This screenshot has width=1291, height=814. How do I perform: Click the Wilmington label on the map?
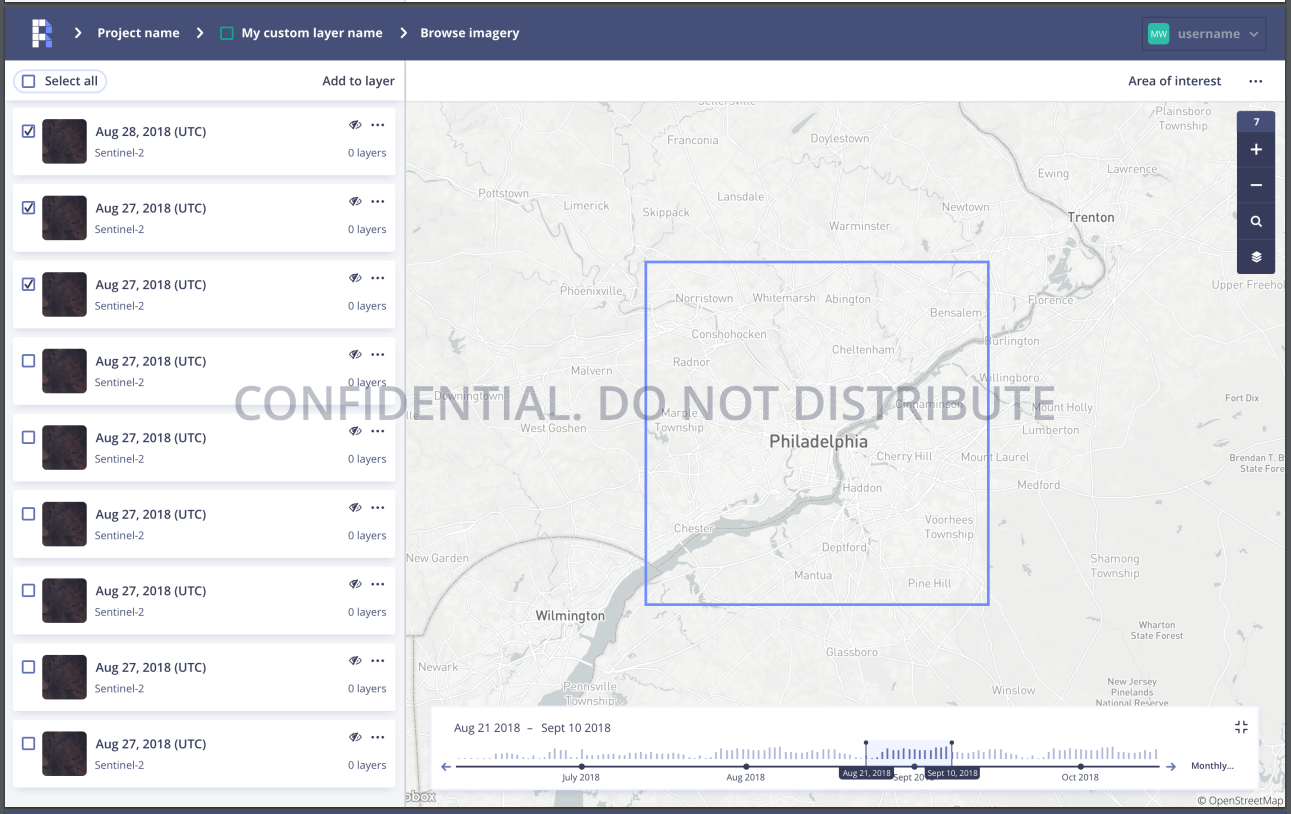pos(570,615)
